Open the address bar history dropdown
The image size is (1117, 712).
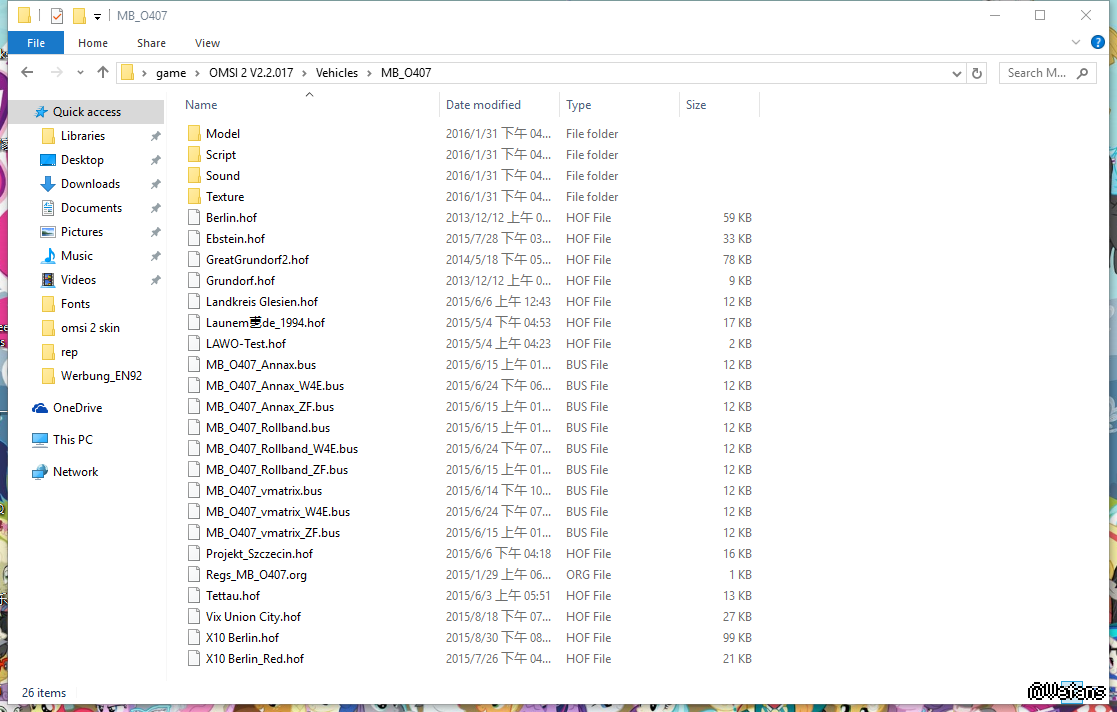957,73
